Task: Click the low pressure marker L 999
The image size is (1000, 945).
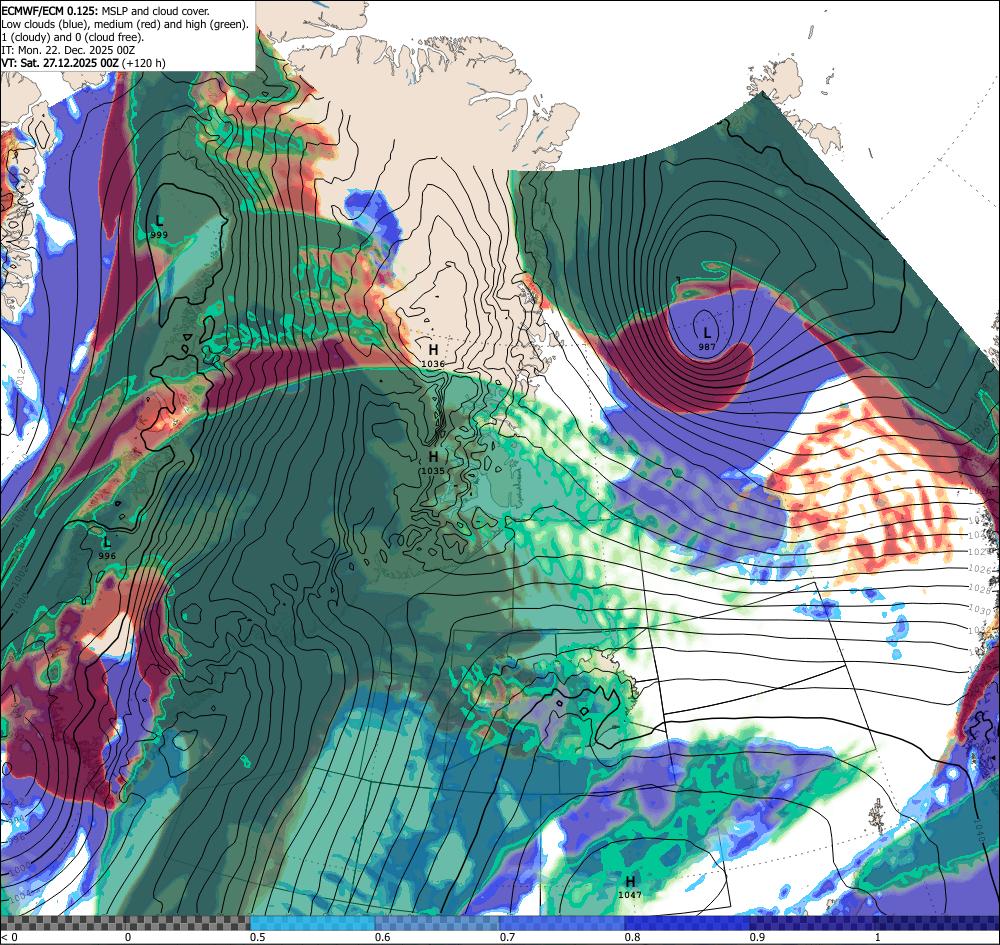Action: click(x=159, y=226)
